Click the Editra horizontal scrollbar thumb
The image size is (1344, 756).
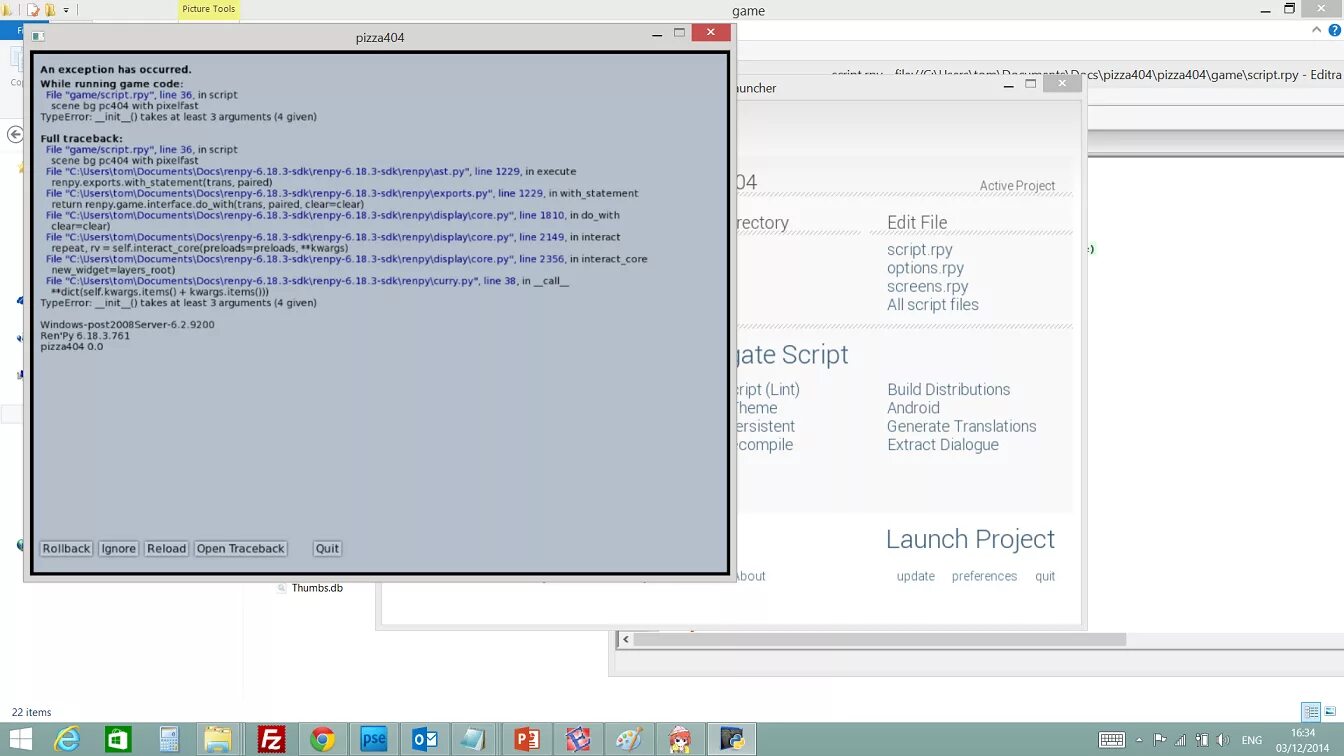(x=880, y=639)
